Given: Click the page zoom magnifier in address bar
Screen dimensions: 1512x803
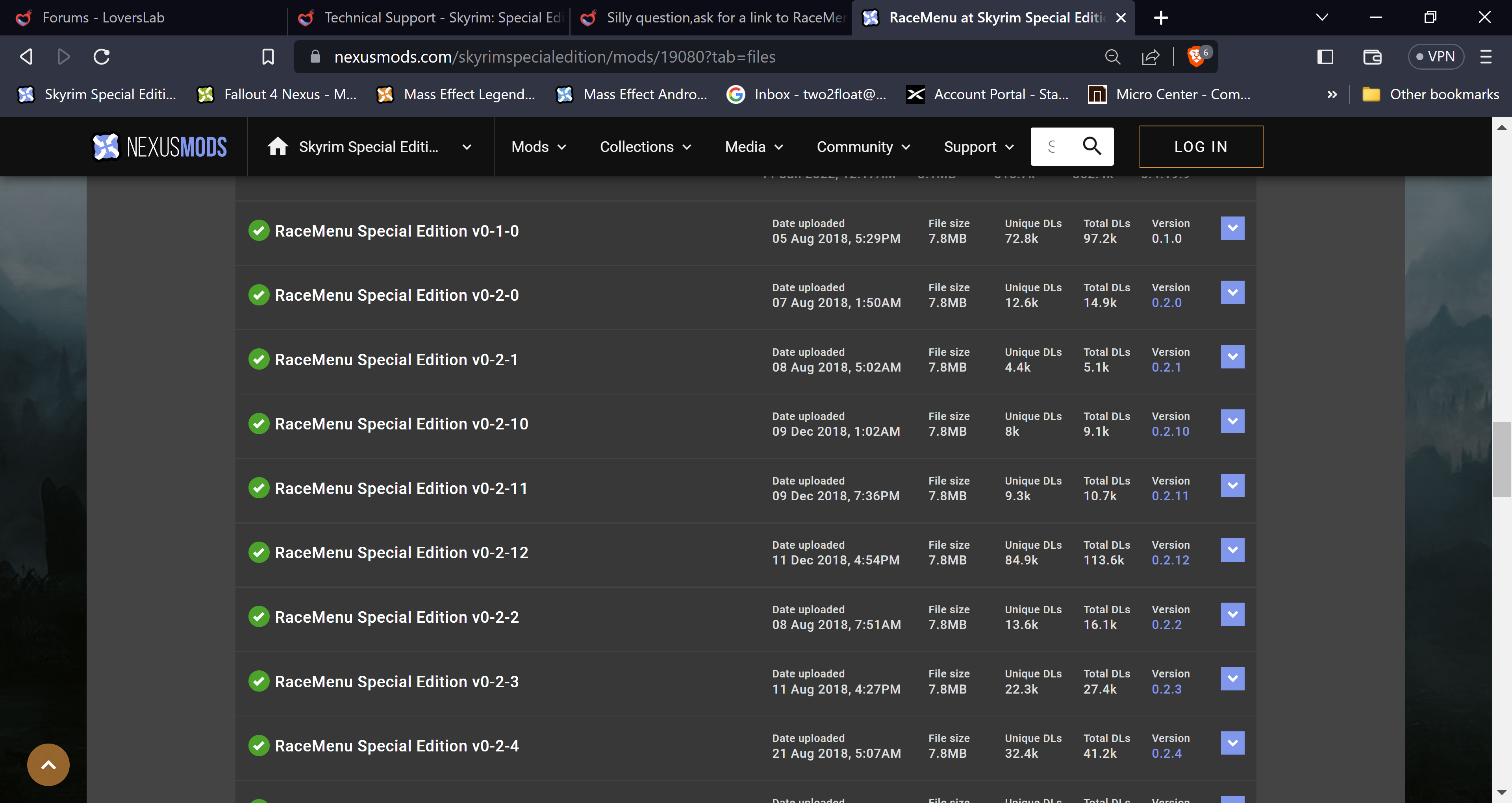Looking at the screenshot, I should (1112, 56).
